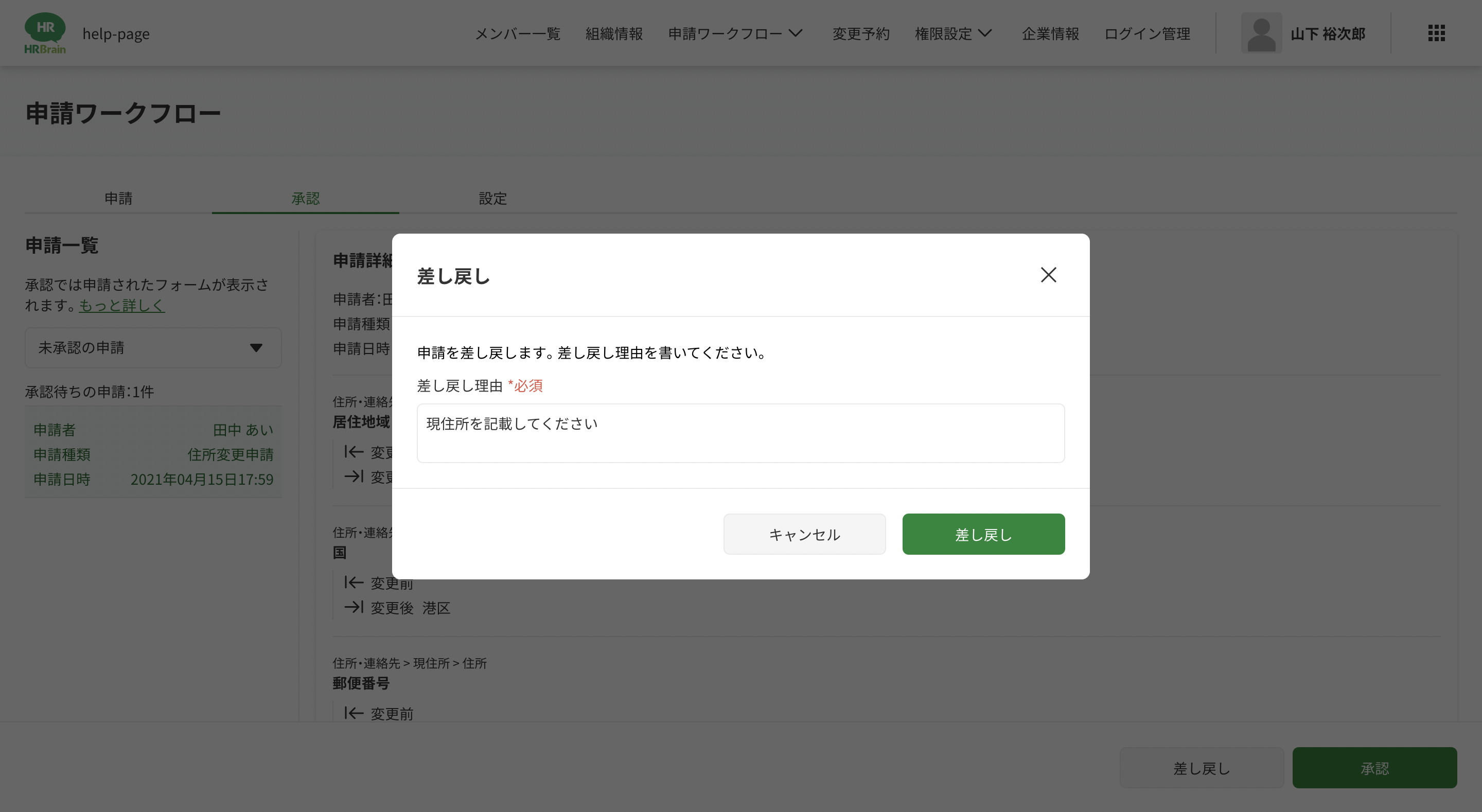
Task: Expand the 権限設定 menu chevron
Action: [985, 33]
